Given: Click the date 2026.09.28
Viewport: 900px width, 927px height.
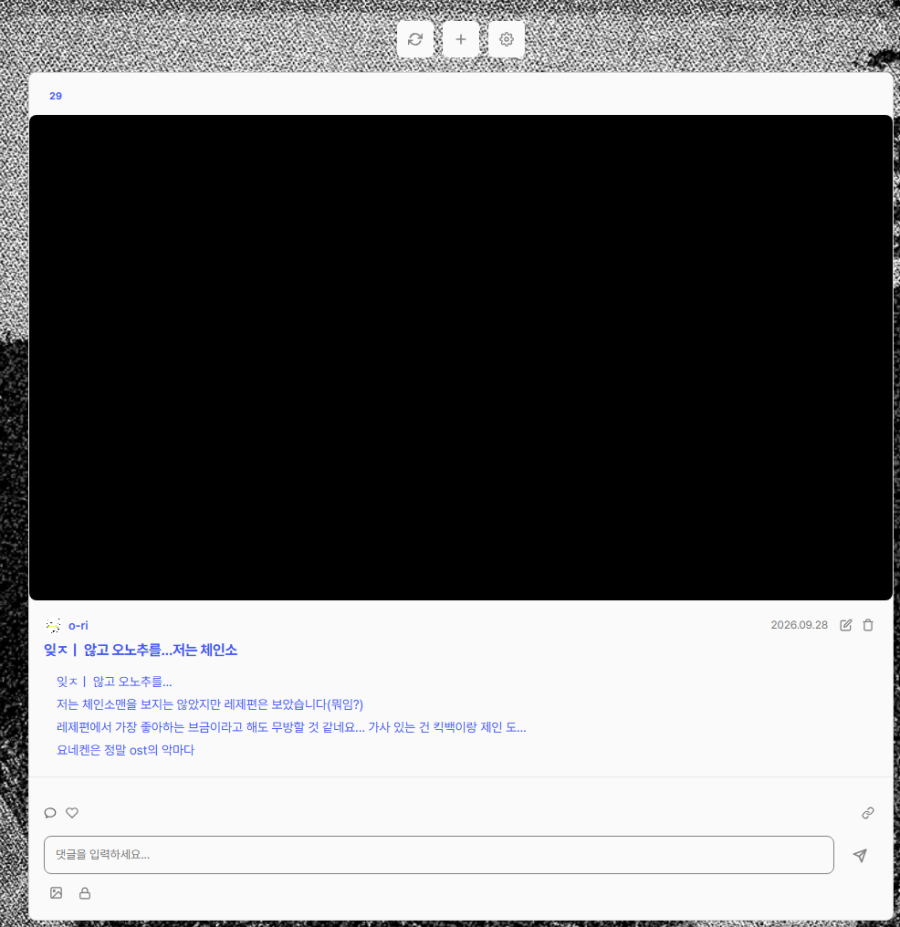Looking at the screenshot, I should [x=799, y=625].
